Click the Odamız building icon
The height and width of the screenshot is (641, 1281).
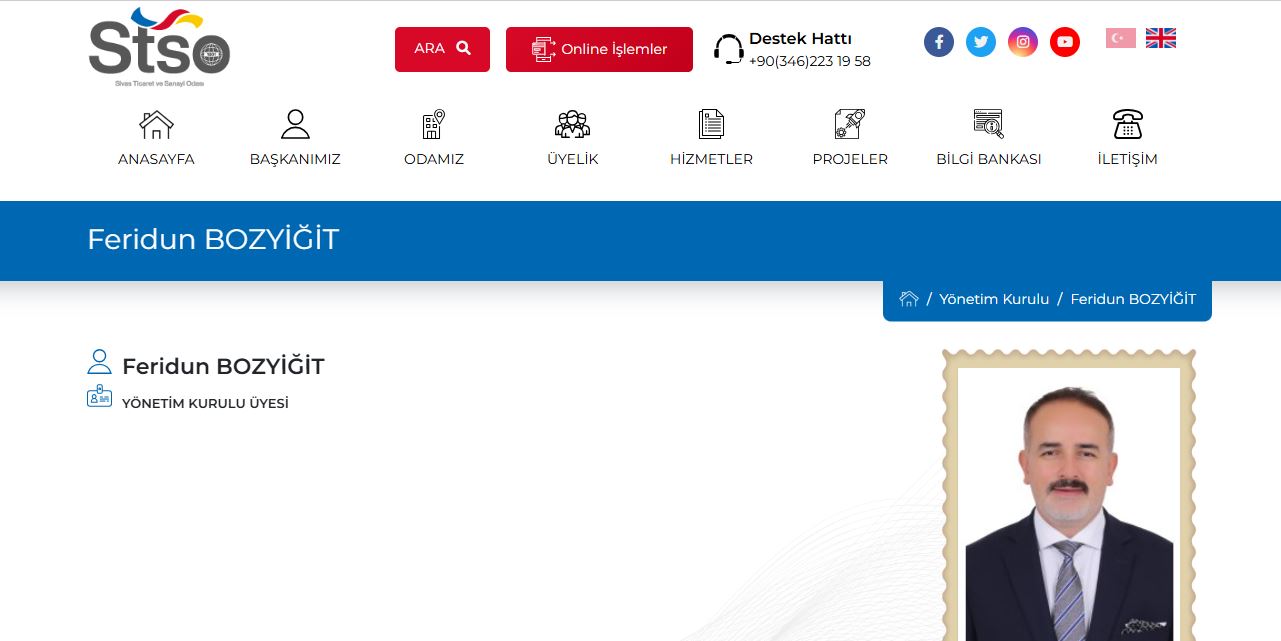coord(434,124)
